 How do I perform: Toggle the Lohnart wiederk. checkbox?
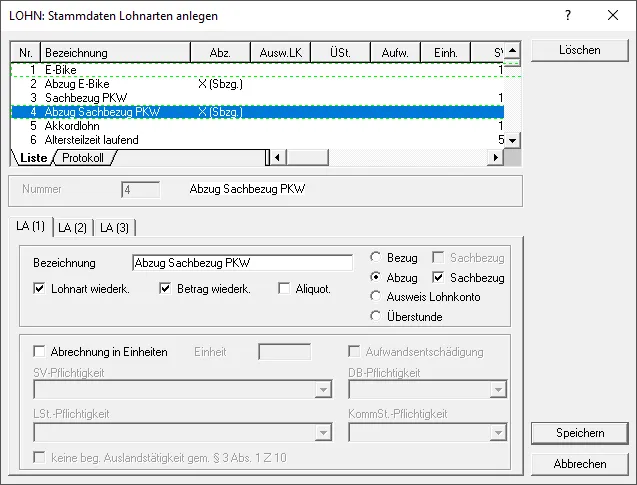(39, 289)
